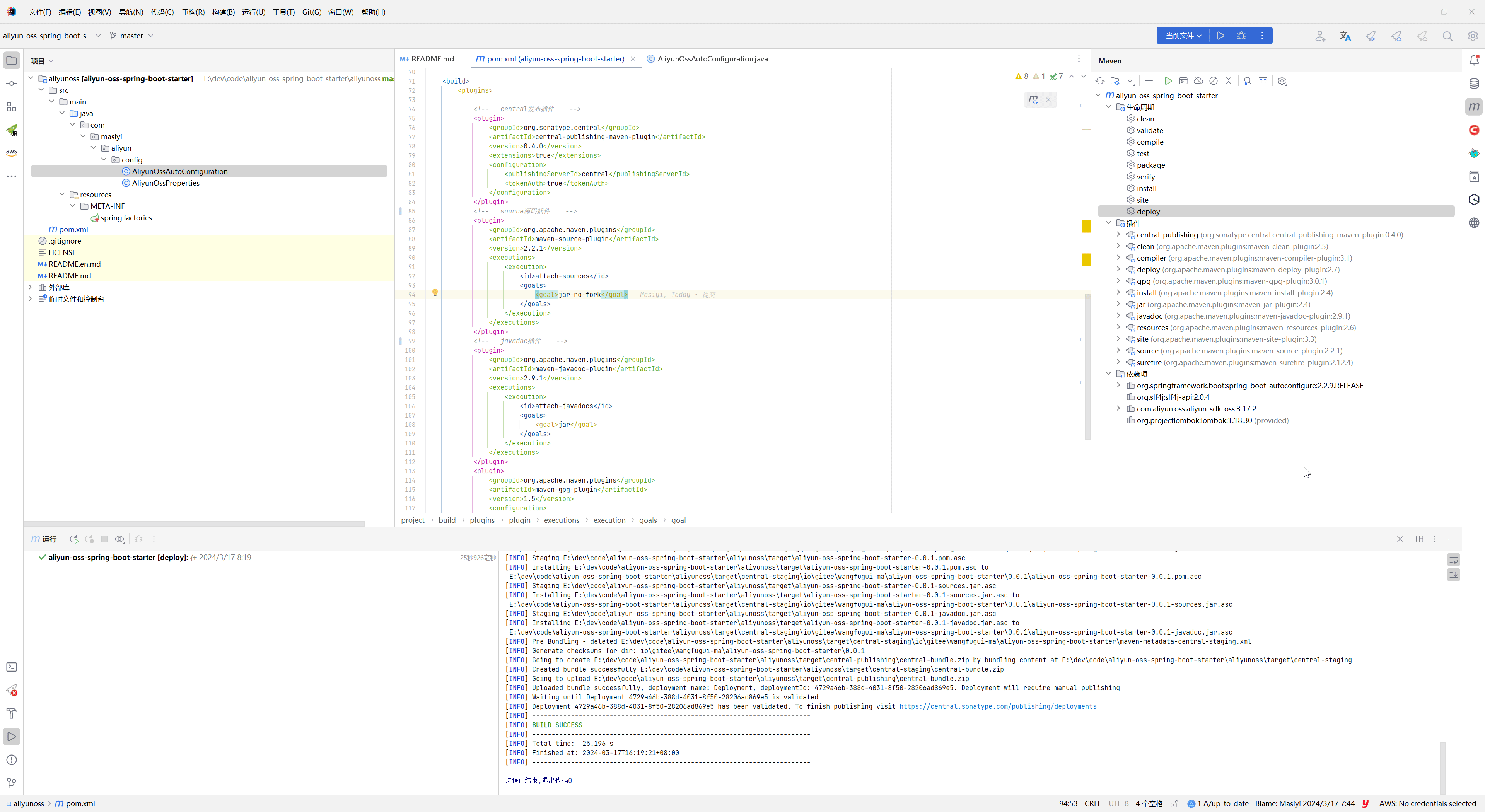Open Terminal tool window in sidebar
1485x812 pixels.
coord(12,667)
